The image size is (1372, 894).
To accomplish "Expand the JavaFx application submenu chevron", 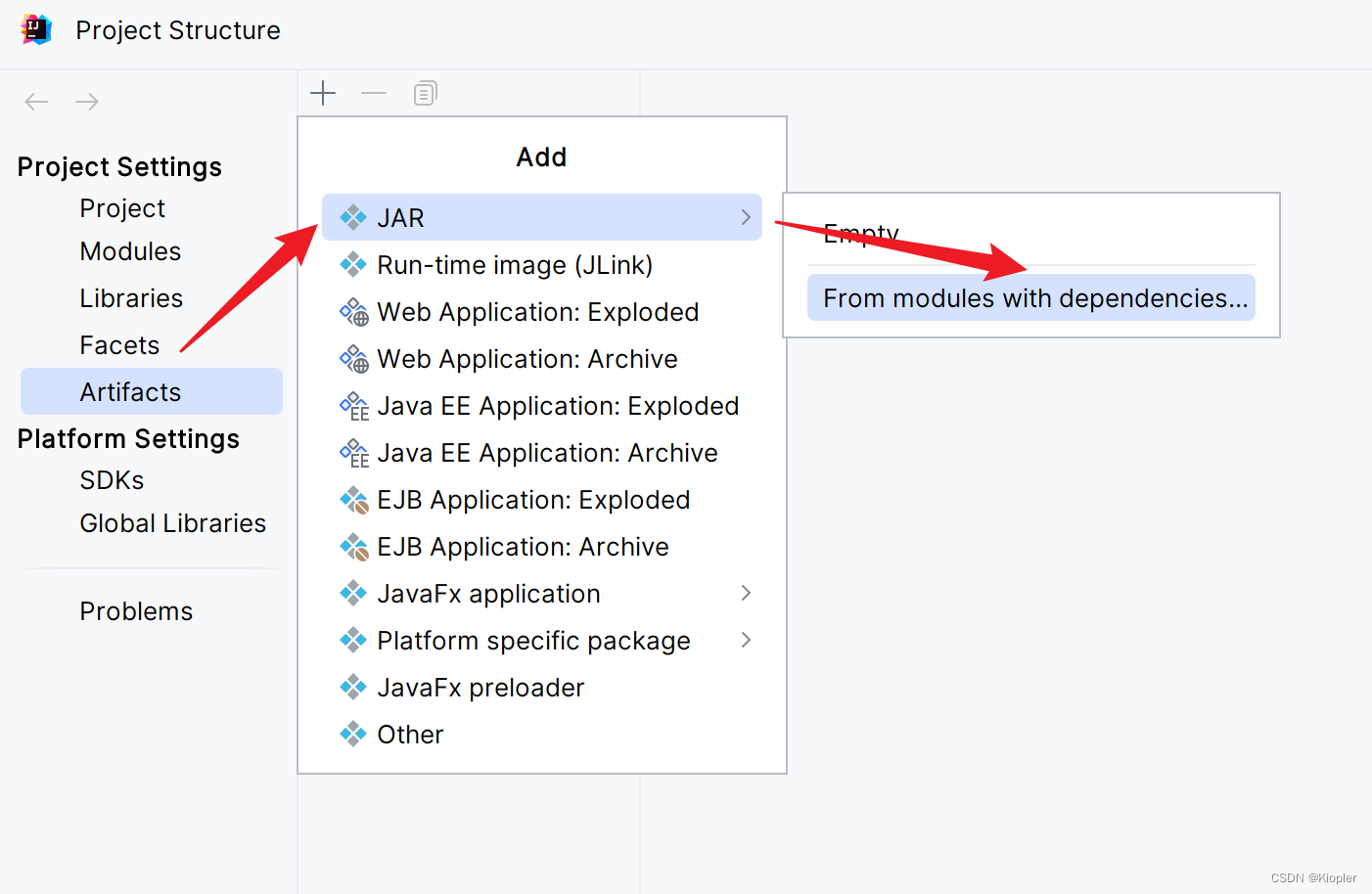I will point(746,593).
